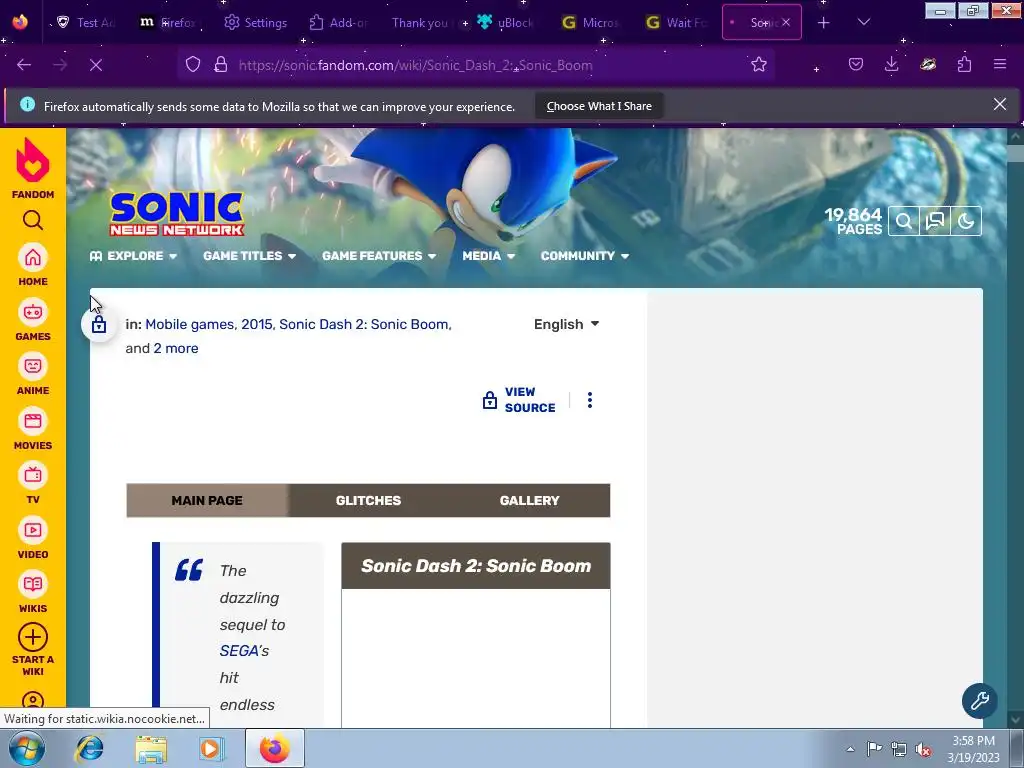Viewport: 1024px width, 768px height.
Task: Follow the SEGA link in the quote
Action: (239, 651)
